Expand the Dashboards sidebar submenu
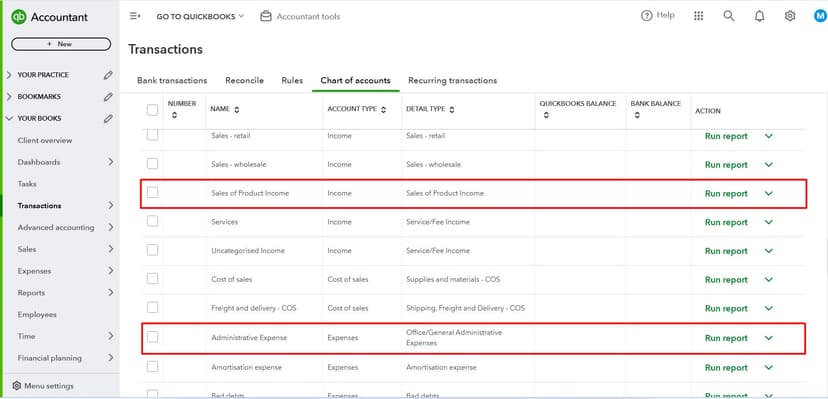This screenshot has height=399, width=828. click(x=111, y=162)
